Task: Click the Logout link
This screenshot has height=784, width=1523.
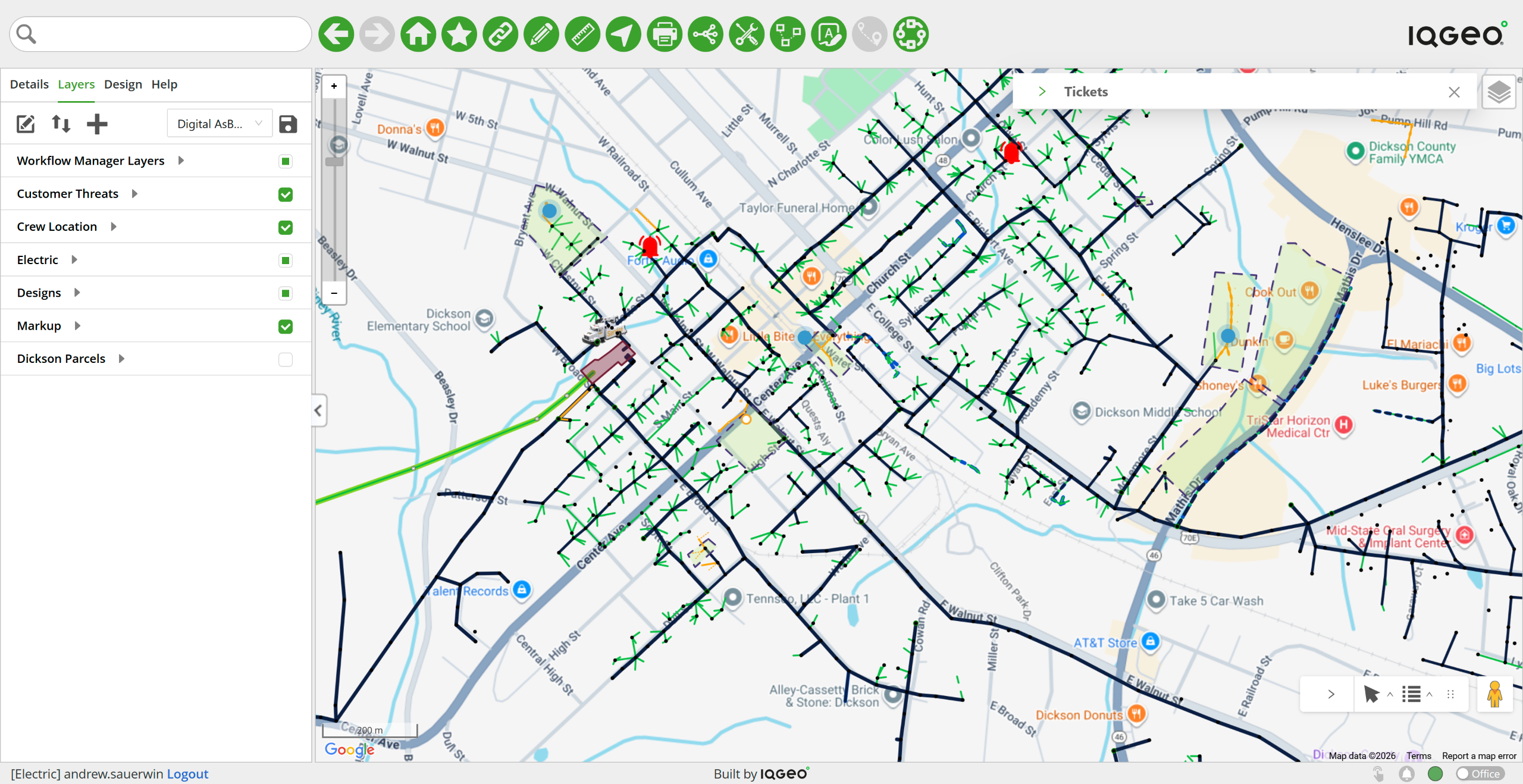Action: [187, 774]
